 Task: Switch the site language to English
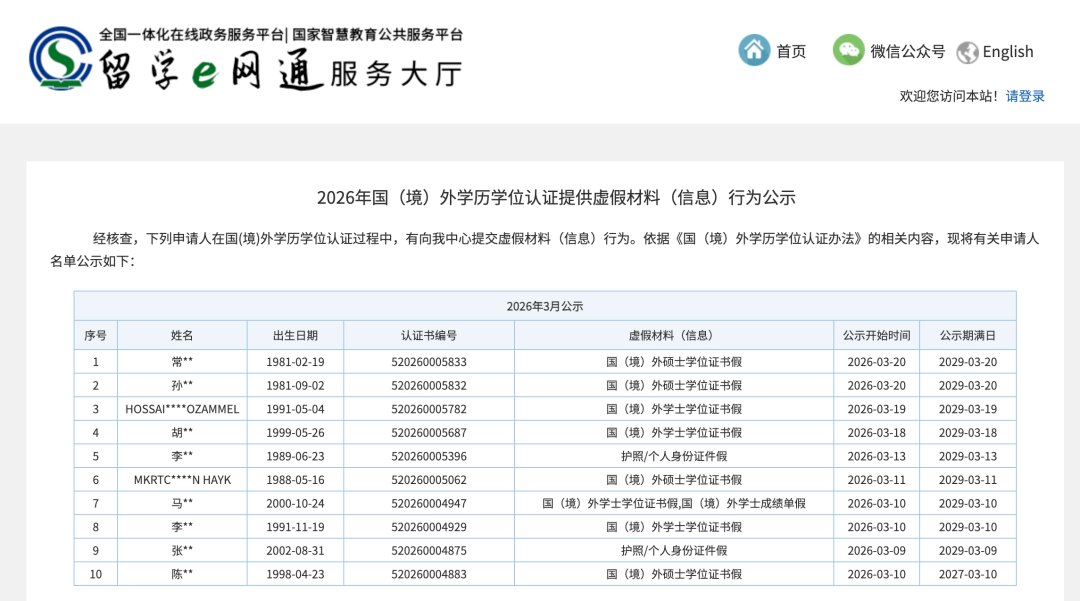1008,52
